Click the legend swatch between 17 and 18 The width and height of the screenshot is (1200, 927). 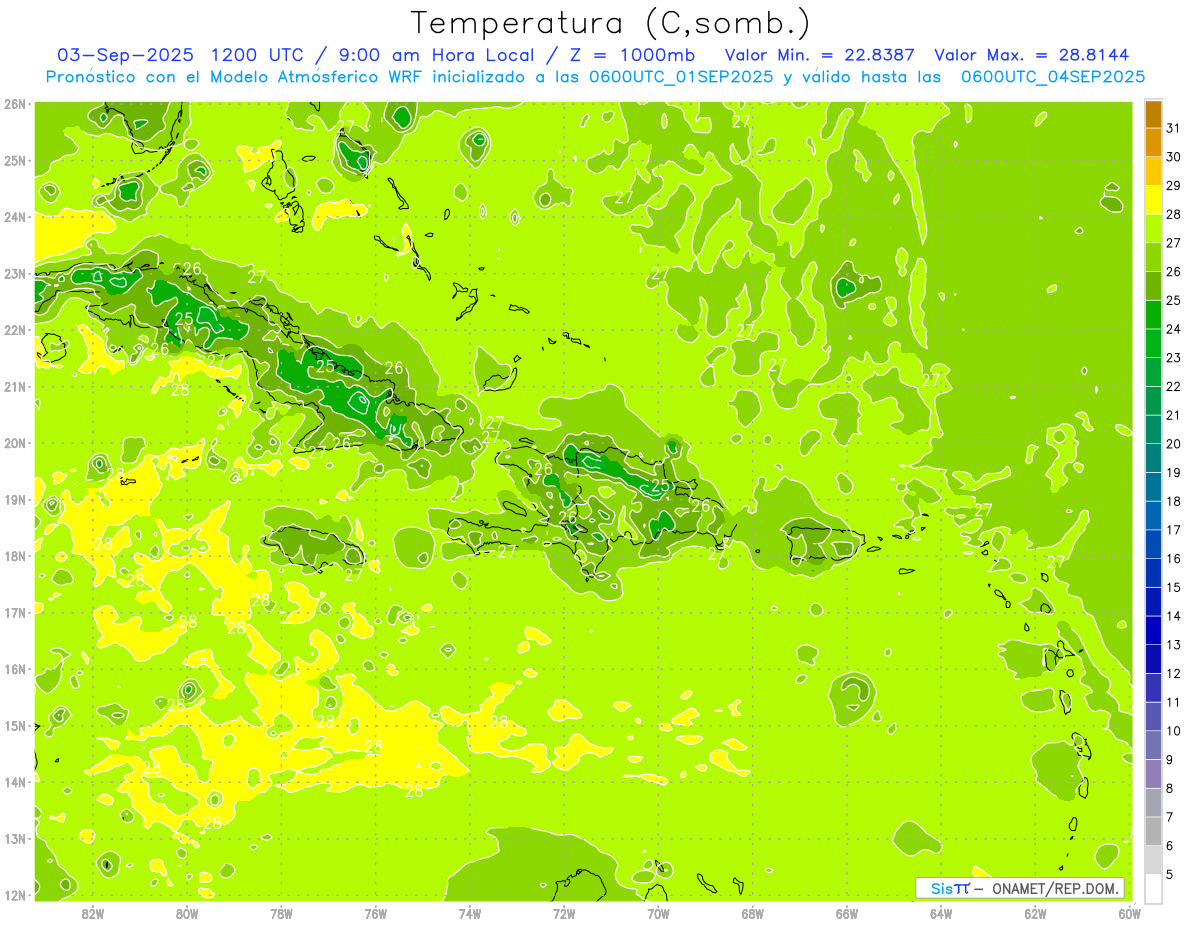pyautogui.click(x=1153, y=516)
